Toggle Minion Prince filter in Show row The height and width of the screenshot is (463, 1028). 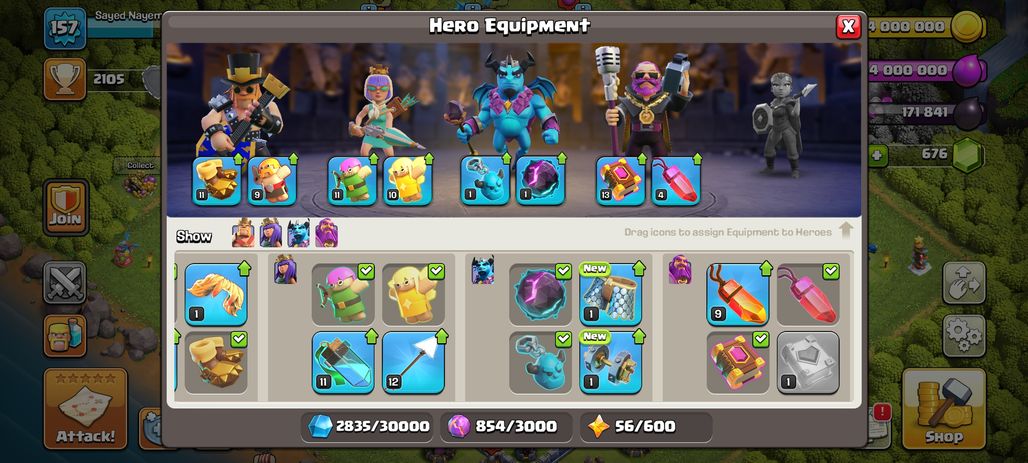pos(298,233)
